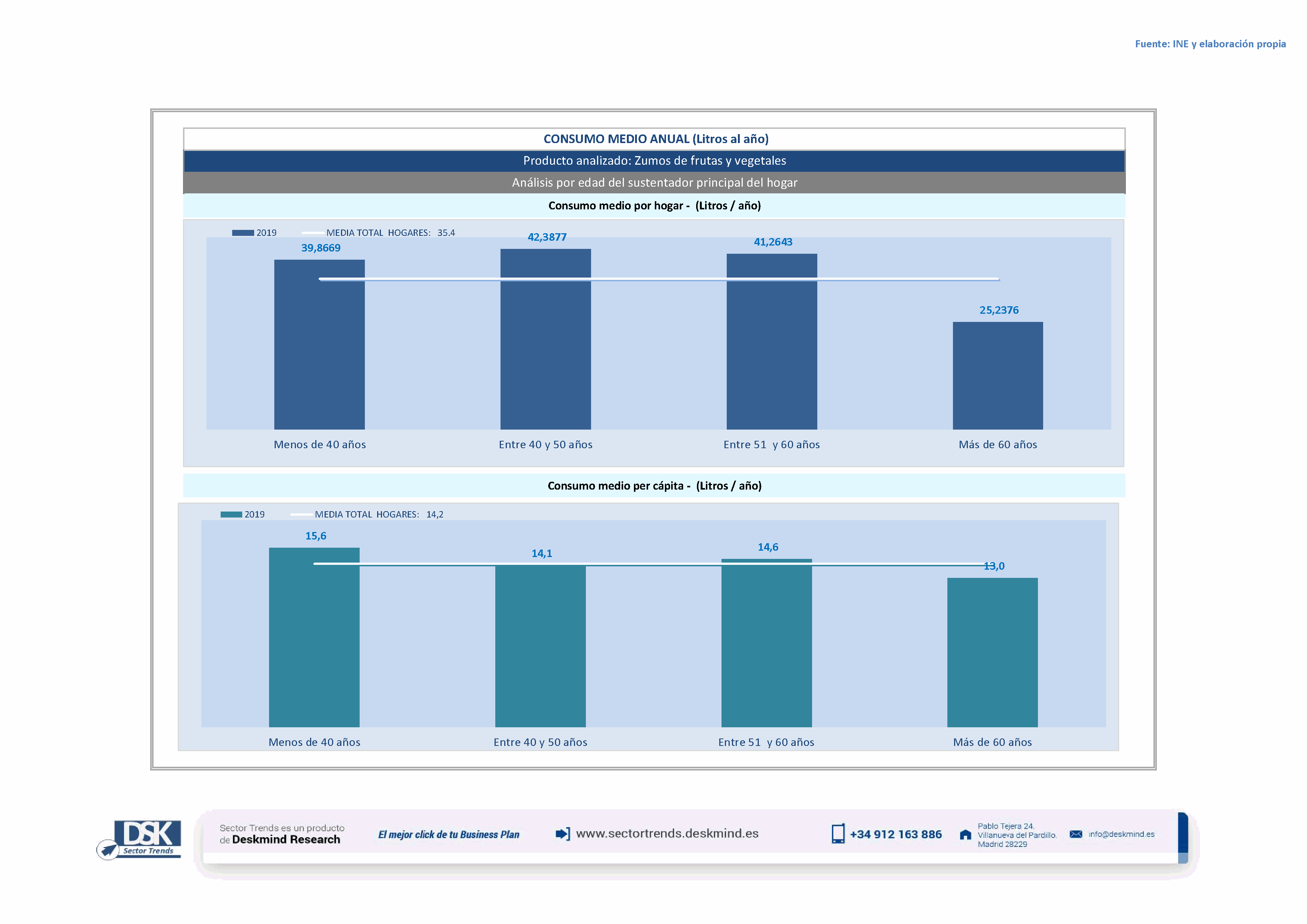
Task: Click the mobile phone icon in footer
Action: tap(838, 834)
